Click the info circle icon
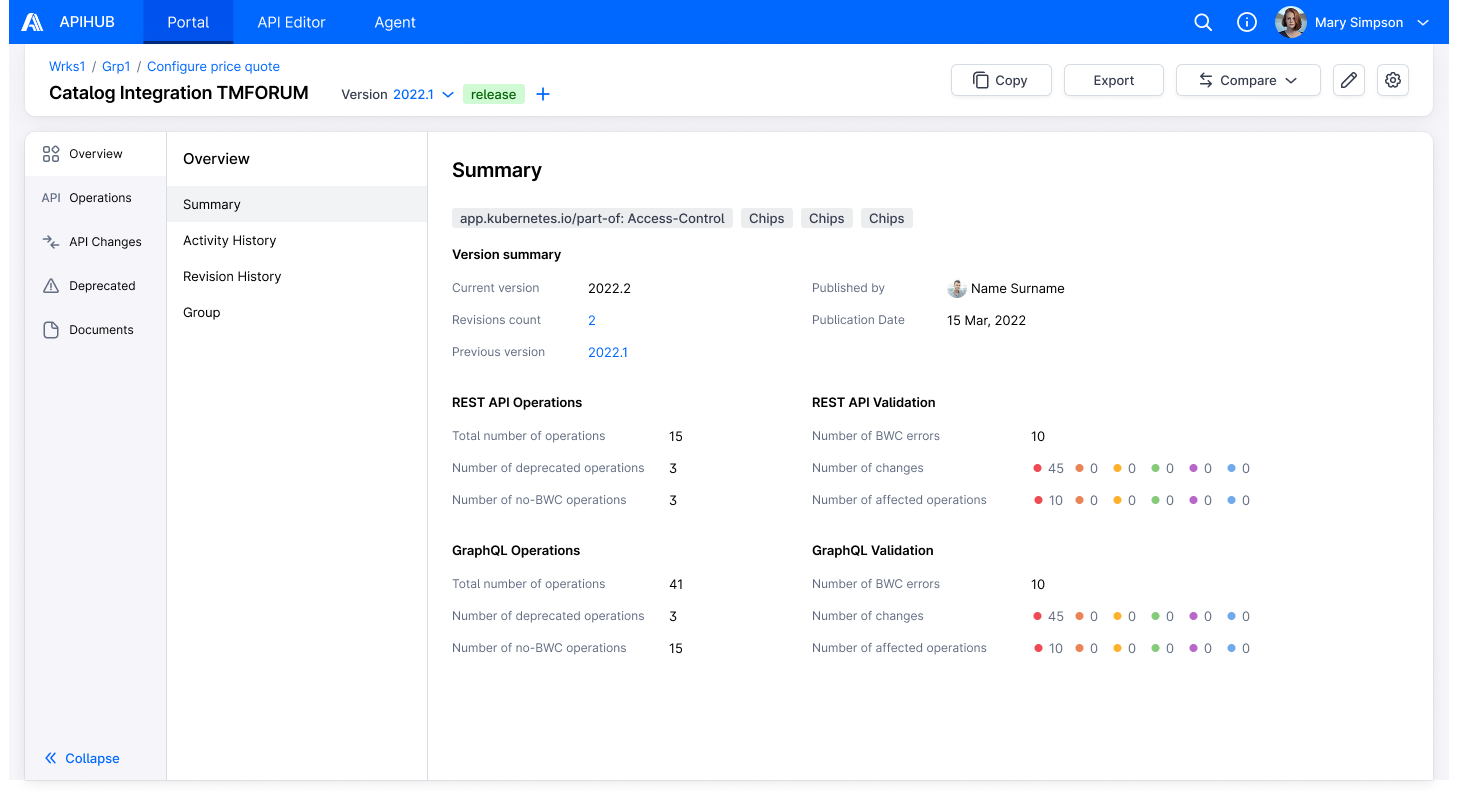This screenshot has height=797, width=1458. coord(1247,22)
